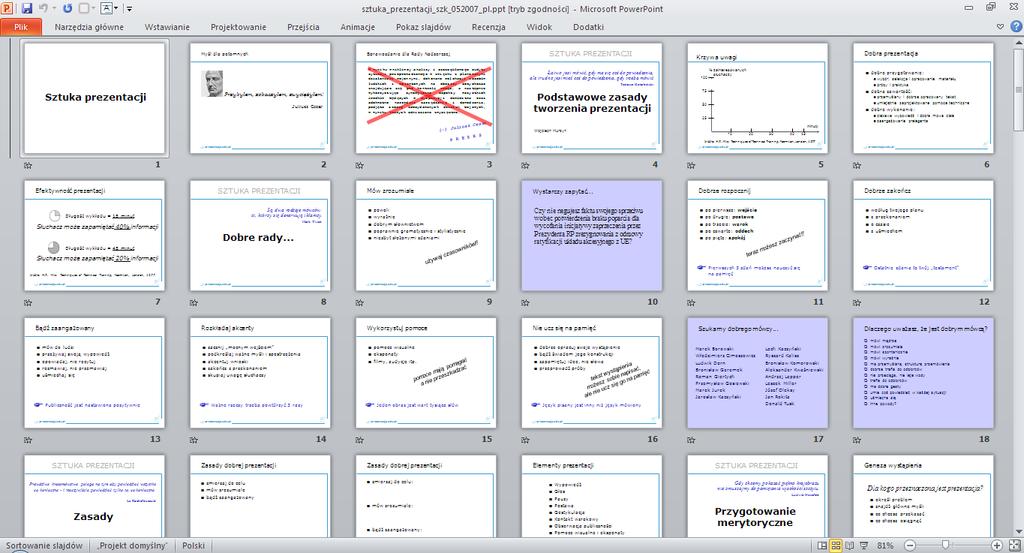Click the transition star icon under slide 9

(x=359, y=302)
